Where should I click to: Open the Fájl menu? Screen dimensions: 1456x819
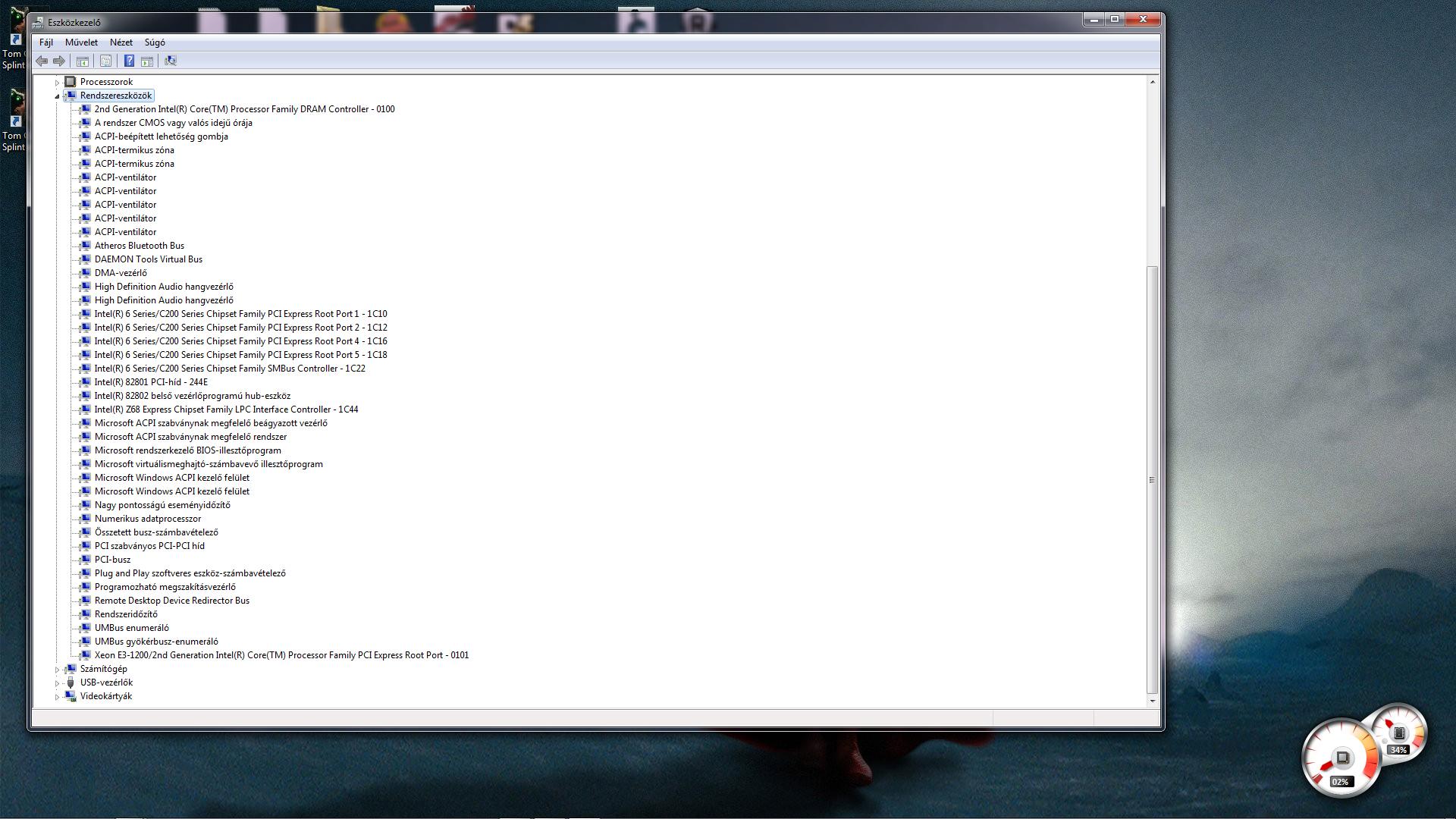(46, 42)
